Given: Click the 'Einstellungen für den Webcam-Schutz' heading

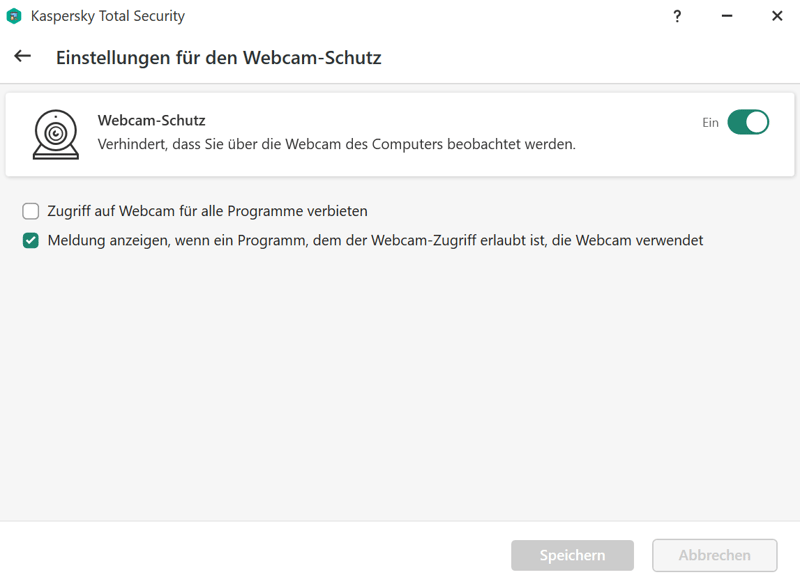Looking at the screenshot, I should (218, 57).
